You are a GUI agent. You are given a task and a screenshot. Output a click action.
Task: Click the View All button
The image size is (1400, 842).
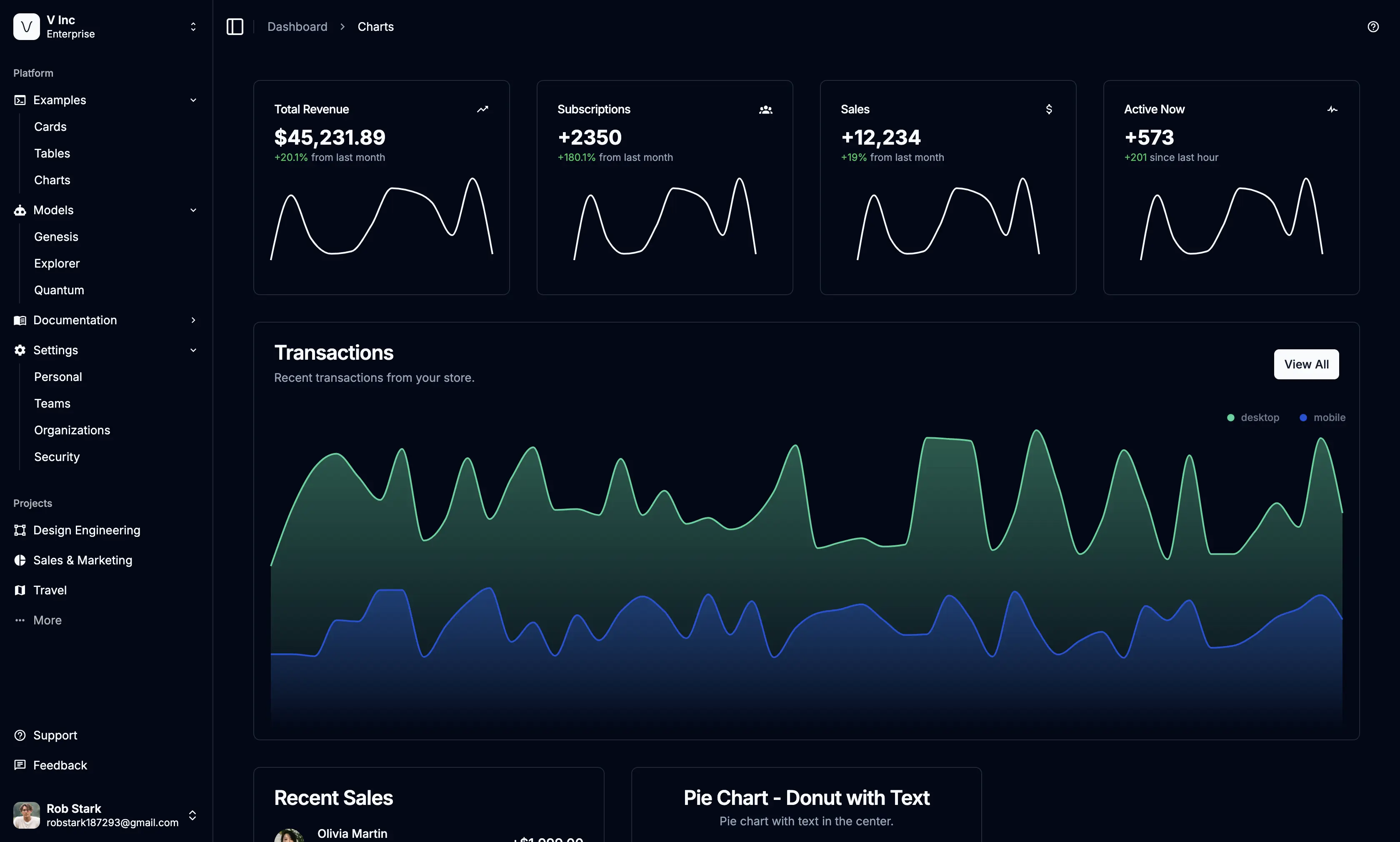(1306, 364)
